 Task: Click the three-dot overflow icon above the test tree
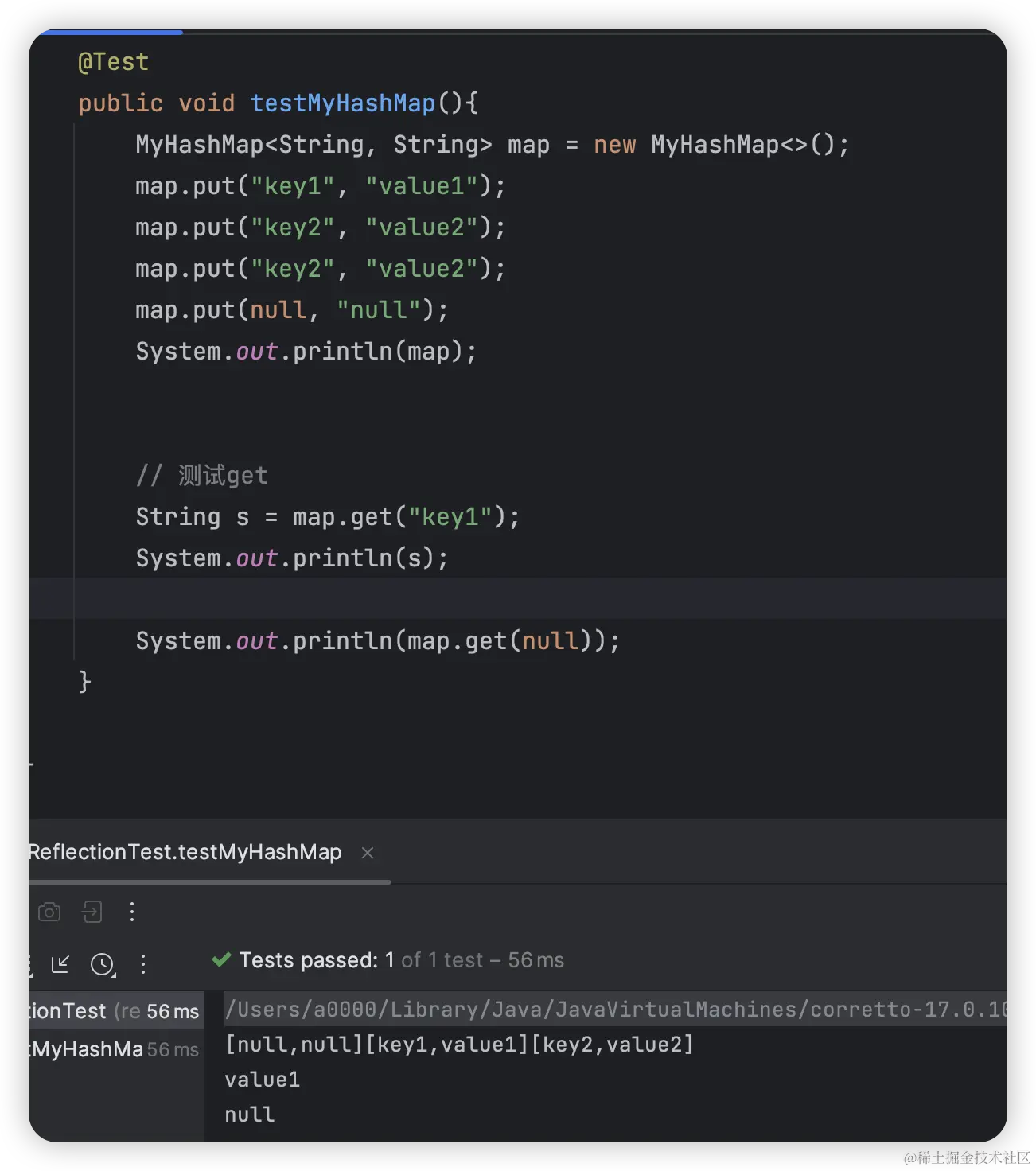[144, 963]
